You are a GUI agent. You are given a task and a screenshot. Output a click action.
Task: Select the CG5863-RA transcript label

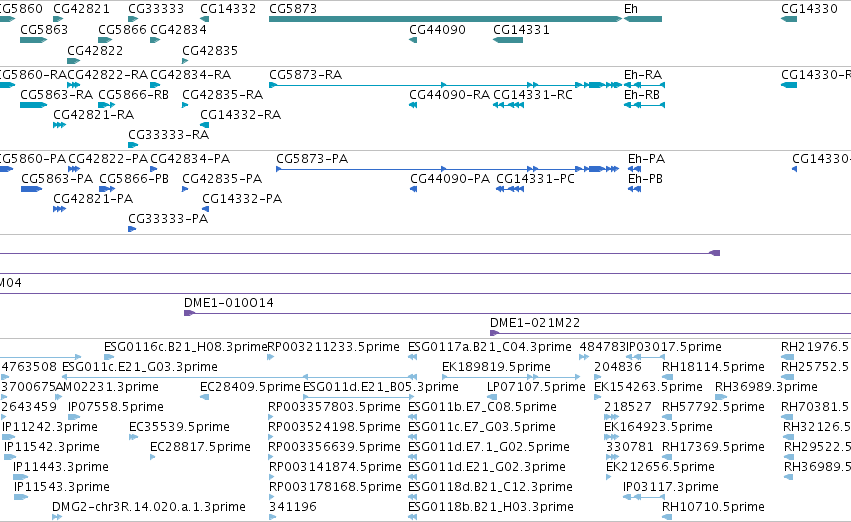56,94
